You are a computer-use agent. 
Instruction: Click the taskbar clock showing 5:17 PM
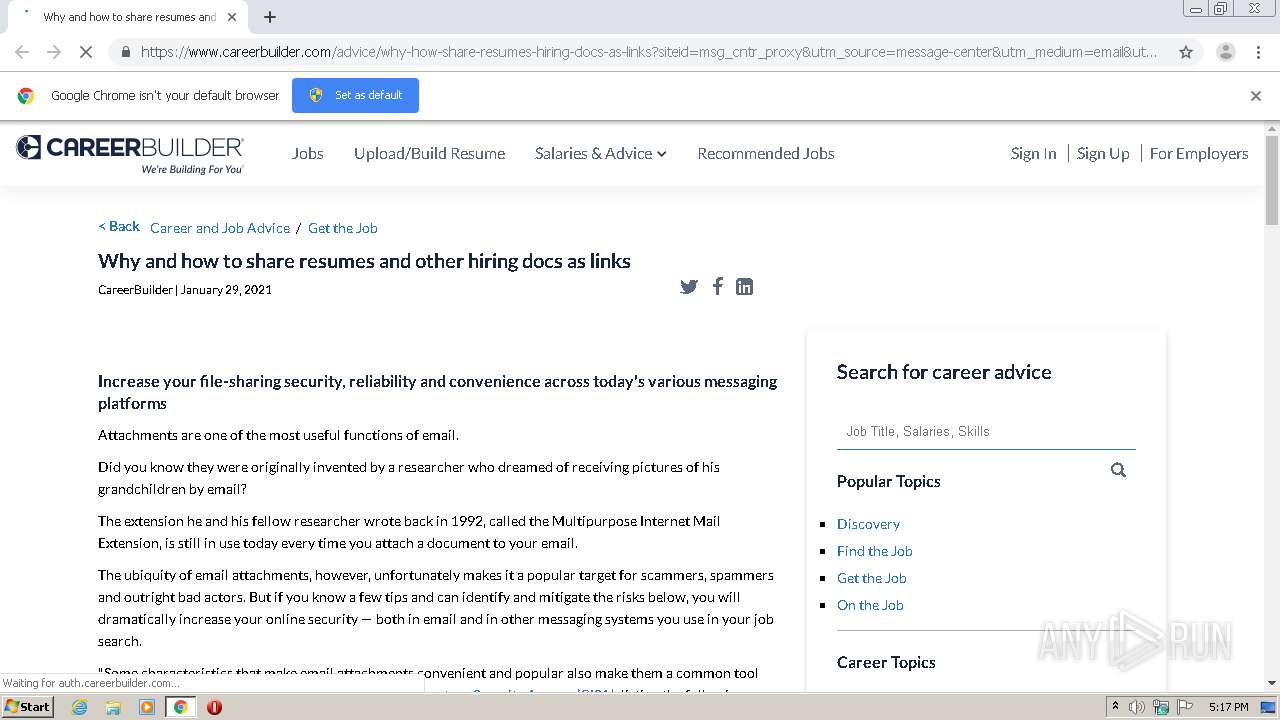(1228, 707)
